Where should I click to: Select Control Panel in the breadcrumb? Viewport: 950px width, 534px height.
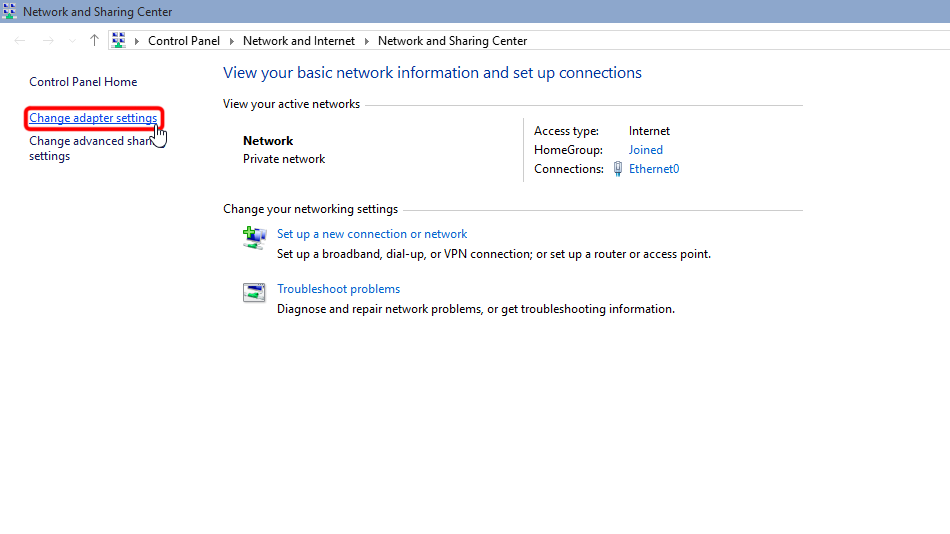[183, 41]
